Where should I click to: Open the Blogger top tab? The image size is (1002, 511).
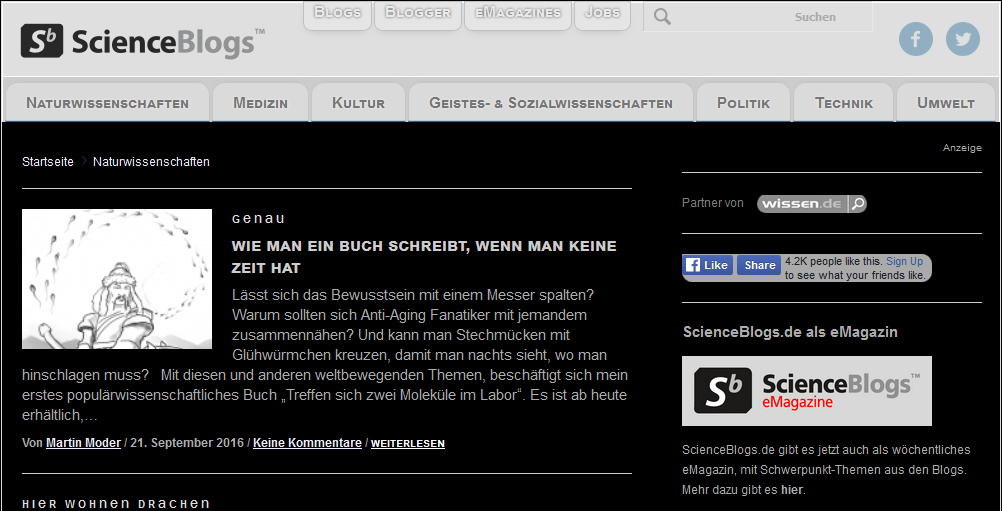[x=418, y=13]
